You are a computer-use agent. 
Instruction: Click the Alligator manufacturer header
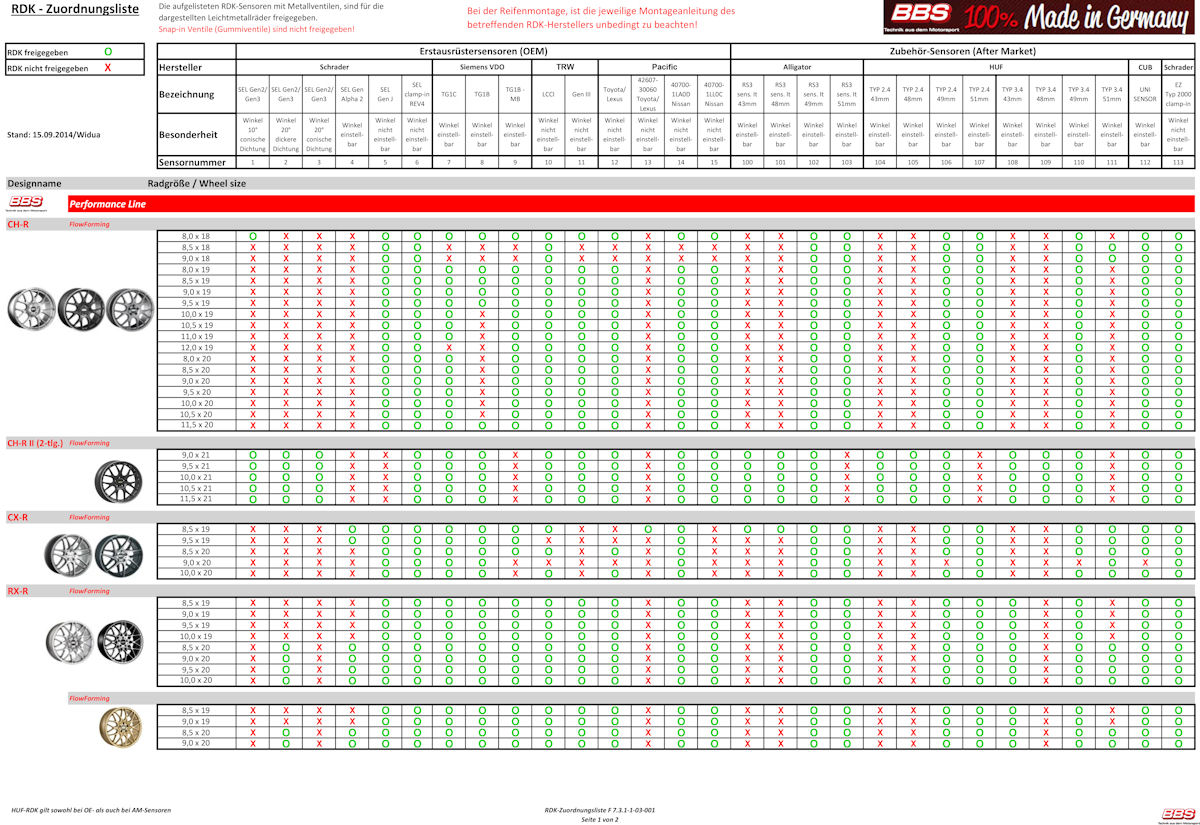click(796, 67)
